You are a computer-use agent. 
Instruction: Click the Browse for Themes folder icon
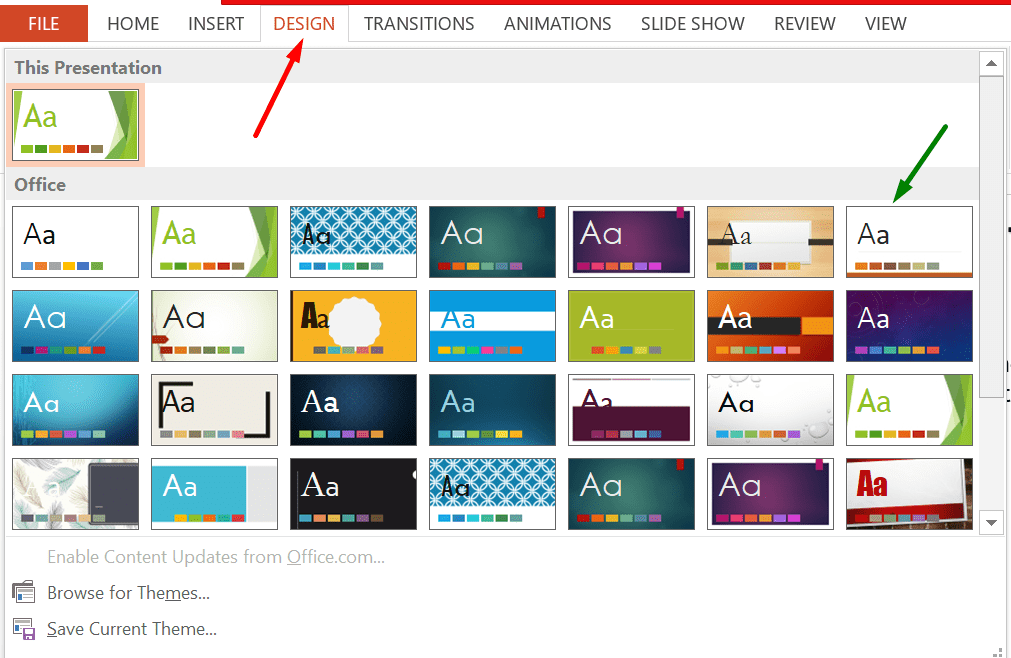tap(24, 592)
